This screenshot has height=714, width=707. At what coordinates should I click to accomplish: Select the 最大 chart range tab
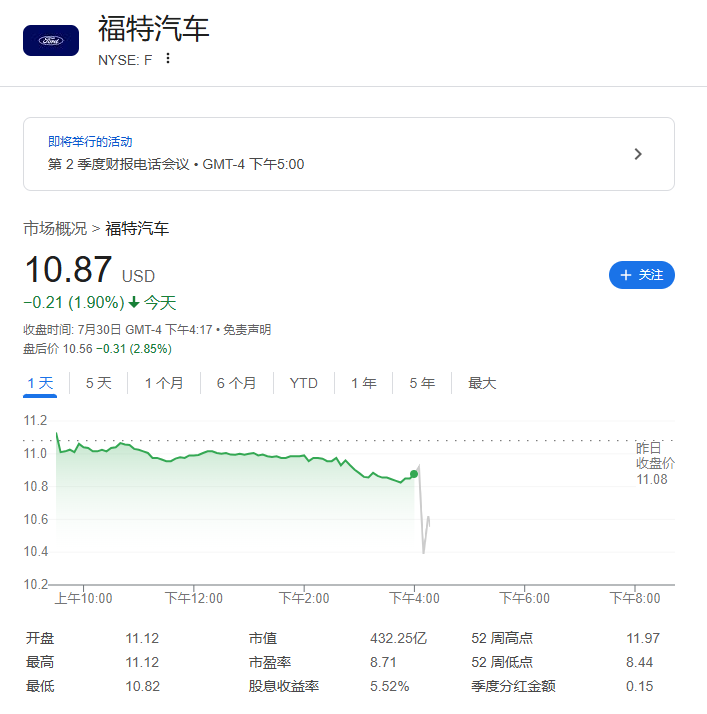[482, 383]
